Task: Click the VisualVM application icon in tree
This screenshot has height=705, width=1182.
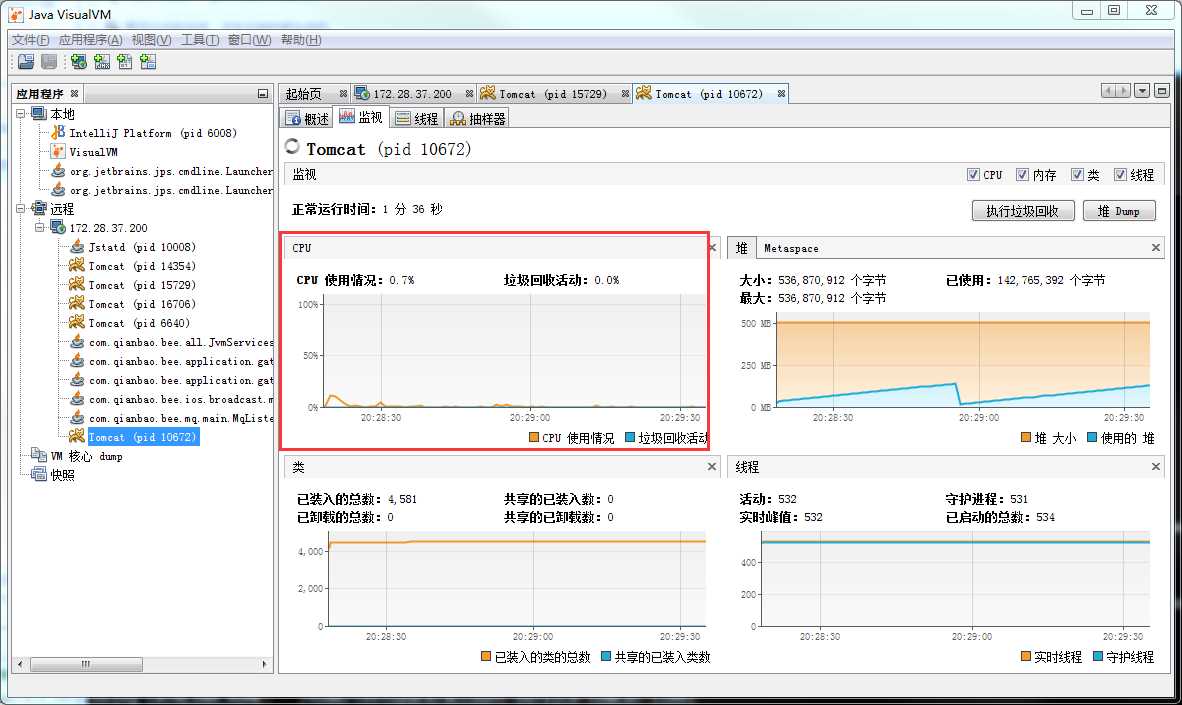Action: [x=58, y=152]
